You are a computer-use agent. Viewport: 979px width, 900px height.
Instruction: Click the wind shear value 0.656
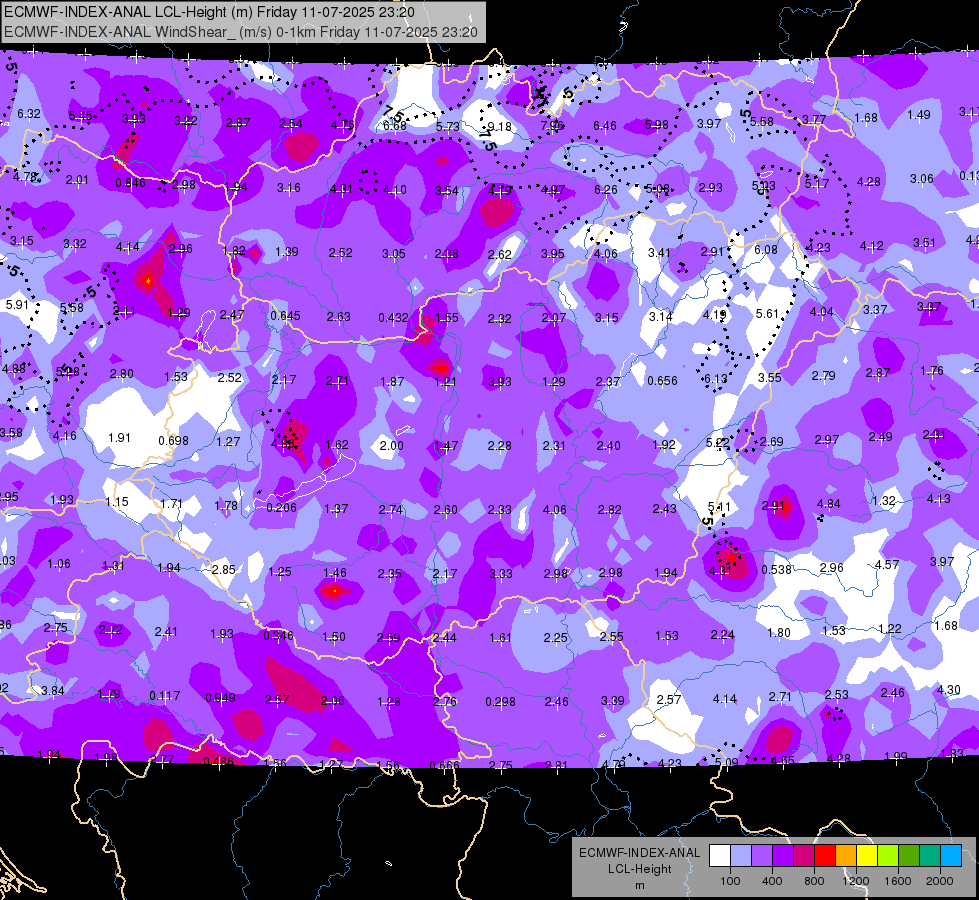coord(662,380)
